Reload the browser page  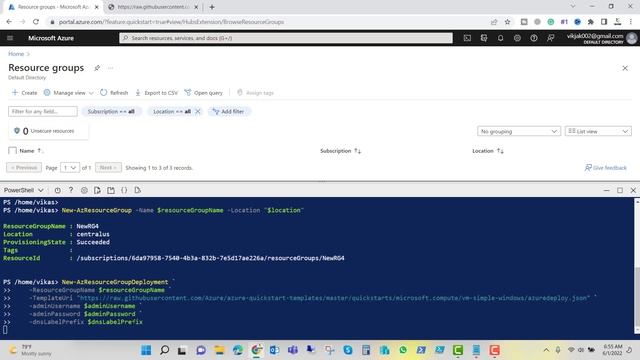click(x=36, y=22)
